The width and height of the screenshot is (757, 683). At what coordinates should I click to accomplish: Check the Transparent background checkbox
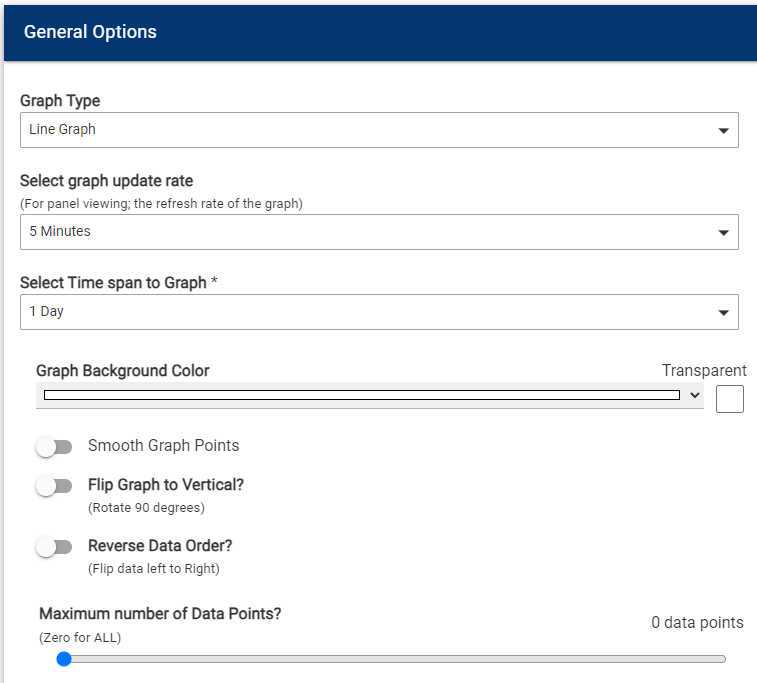(729, 399)
